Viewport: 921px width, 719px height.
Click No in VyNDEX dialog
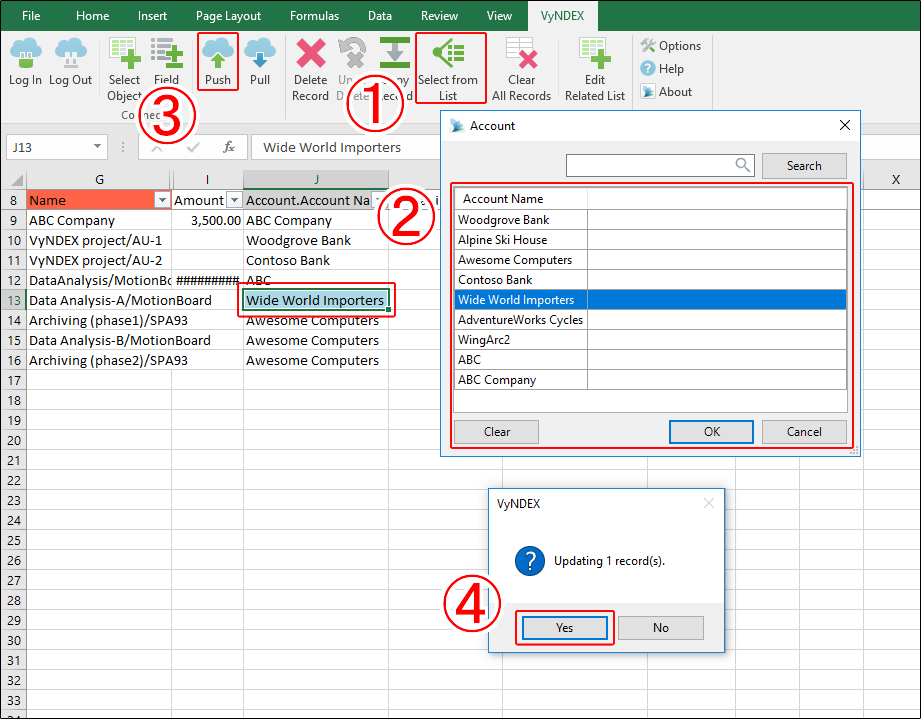(661, 627)
